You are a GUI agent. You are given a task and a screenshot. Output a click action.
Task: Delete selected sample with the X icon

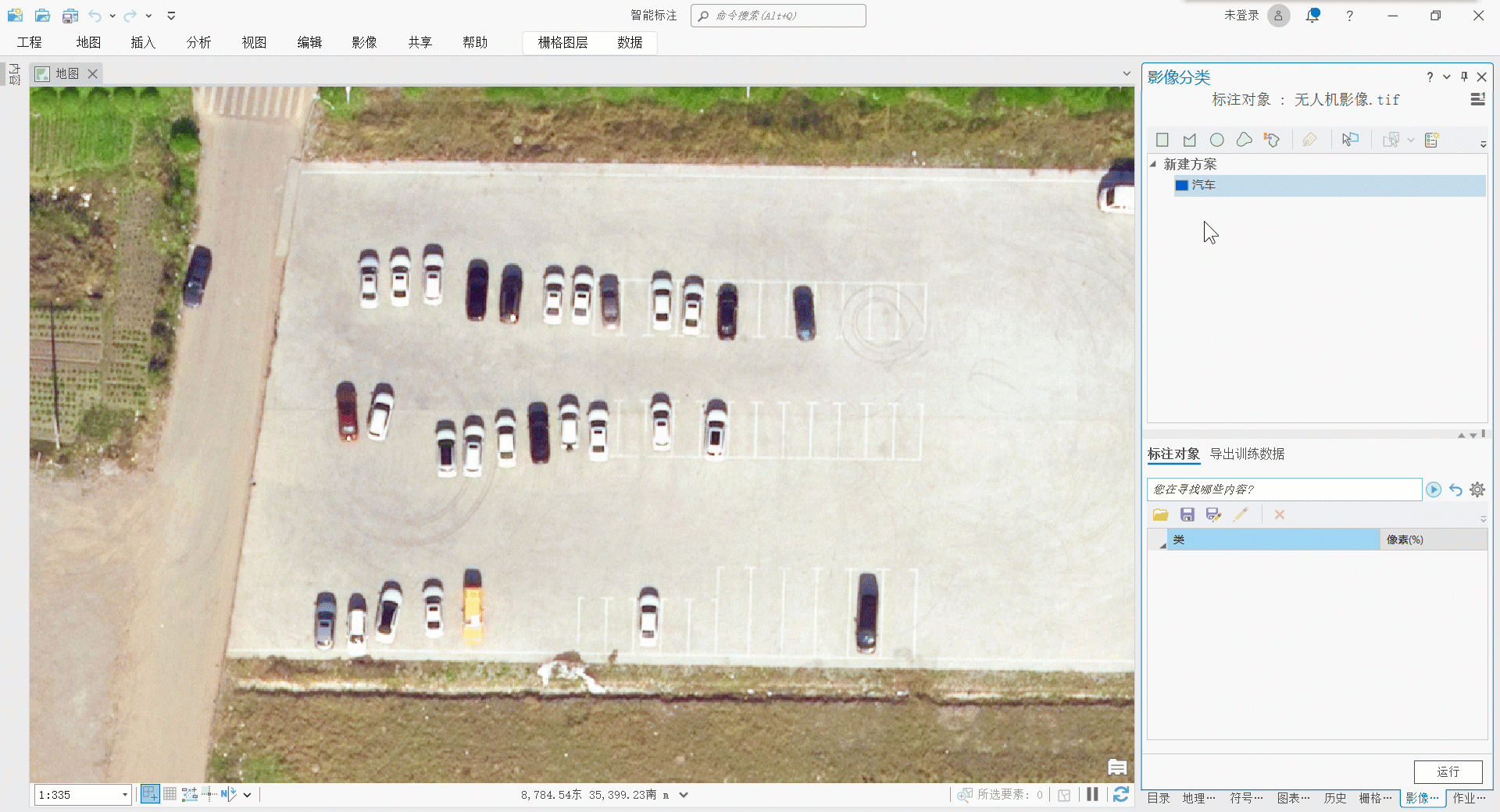1280,515
